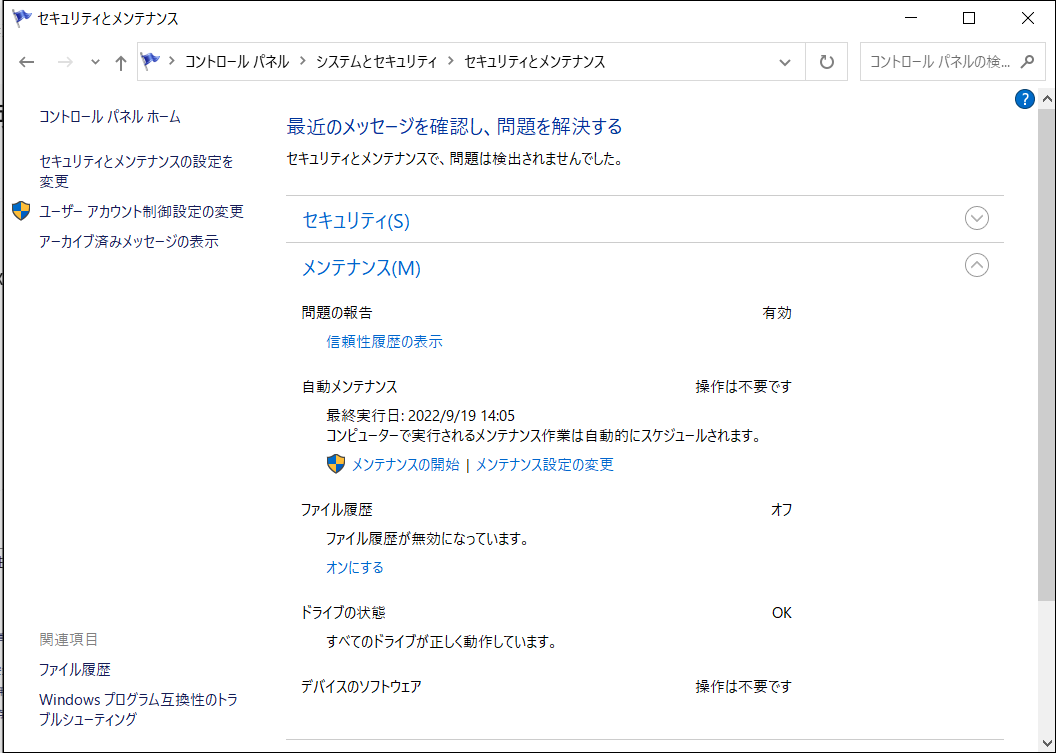Click the vertical scrollbar down arrow
The height and width of the screenshot is (753, 1056).
[1046, 743]
